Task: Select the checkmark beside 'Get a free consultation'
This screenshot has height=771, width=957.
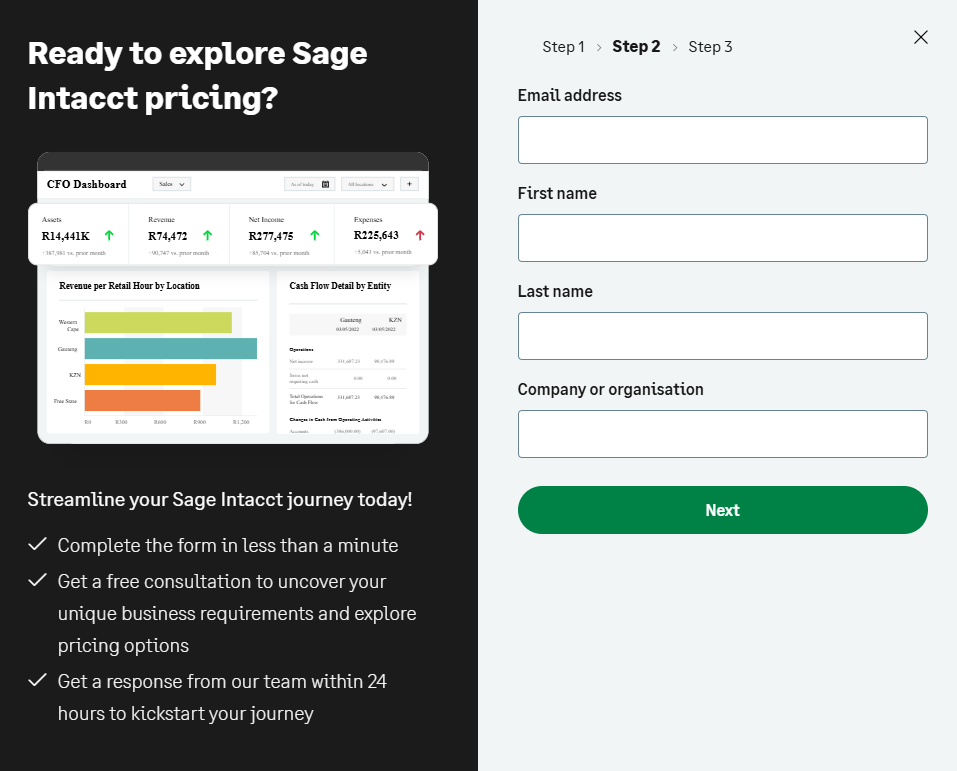Action: (x=38, y=580)
